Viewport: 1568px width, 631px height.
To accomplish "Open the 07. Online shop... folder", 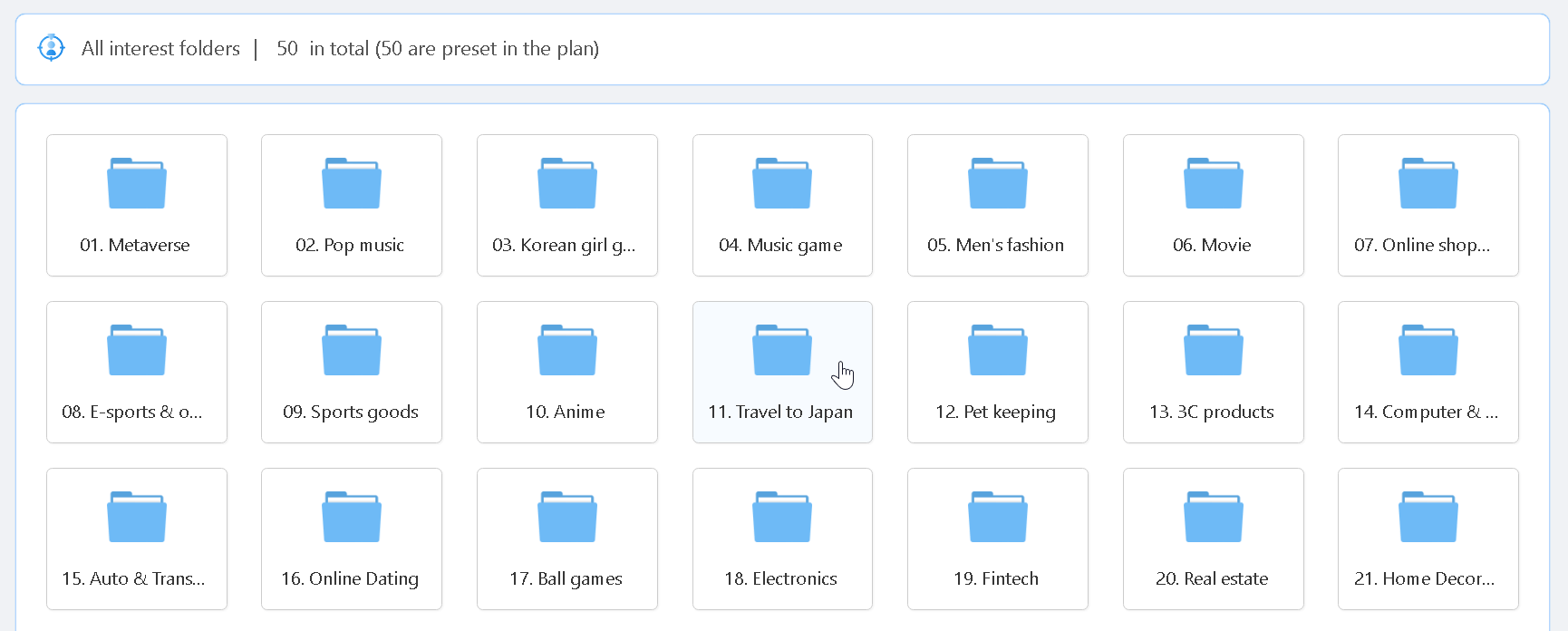I will [1428, 206].
